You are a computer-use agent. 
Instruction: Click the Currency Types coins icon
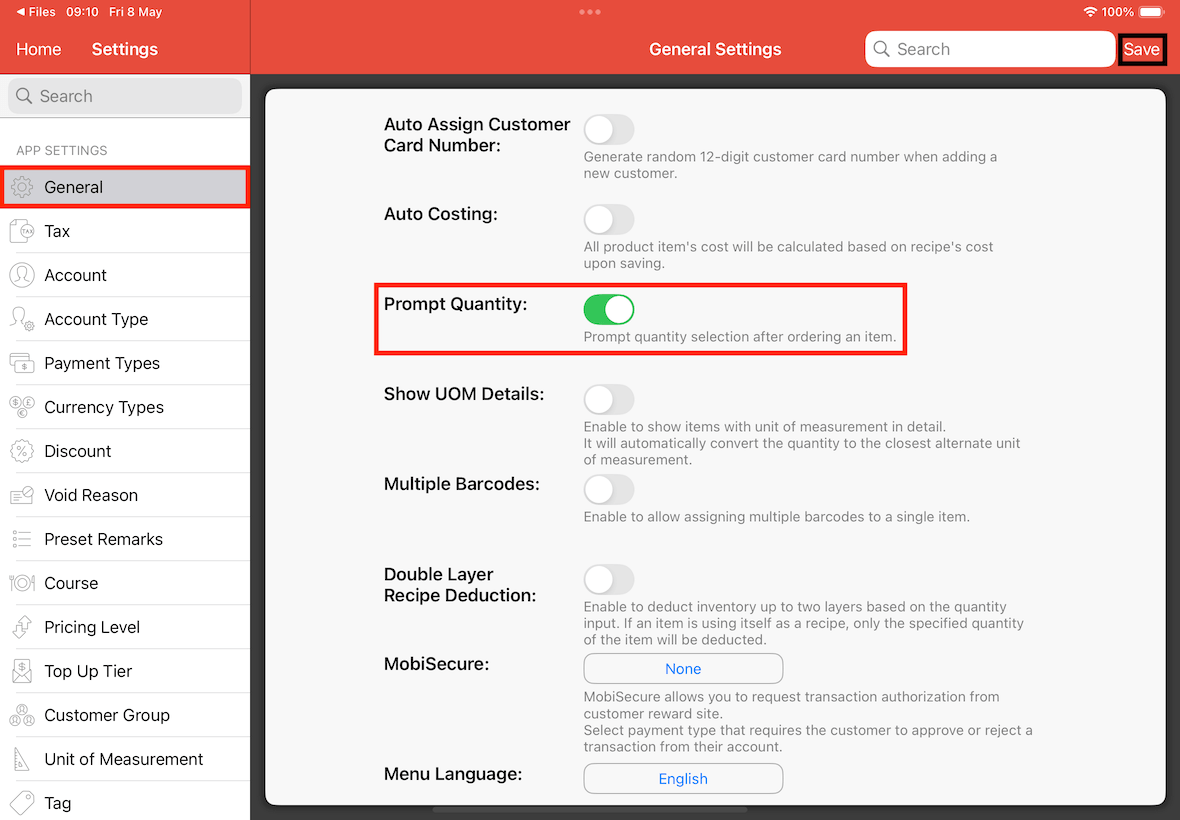[22, 407]
